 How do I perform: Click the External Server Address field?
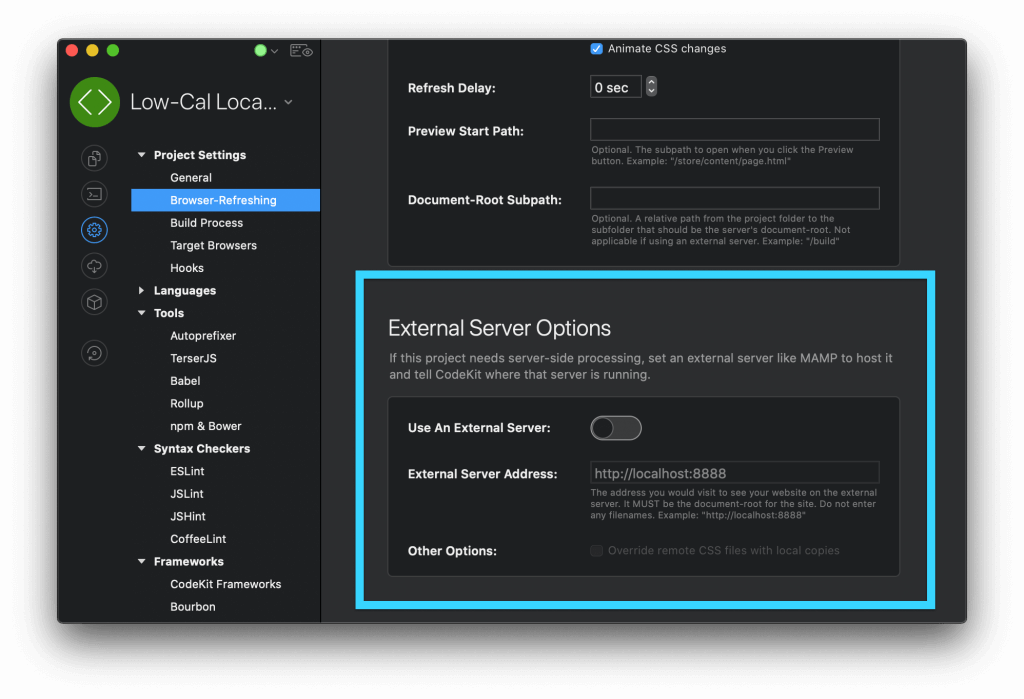pyautogui.click(x=735, y=473)
